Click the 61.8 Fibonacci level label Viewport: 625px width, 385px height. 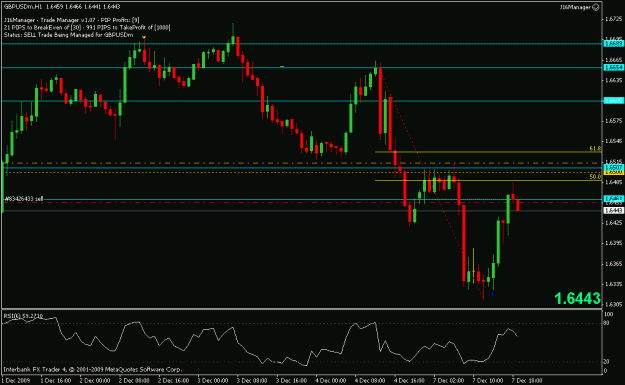[595, 148]
